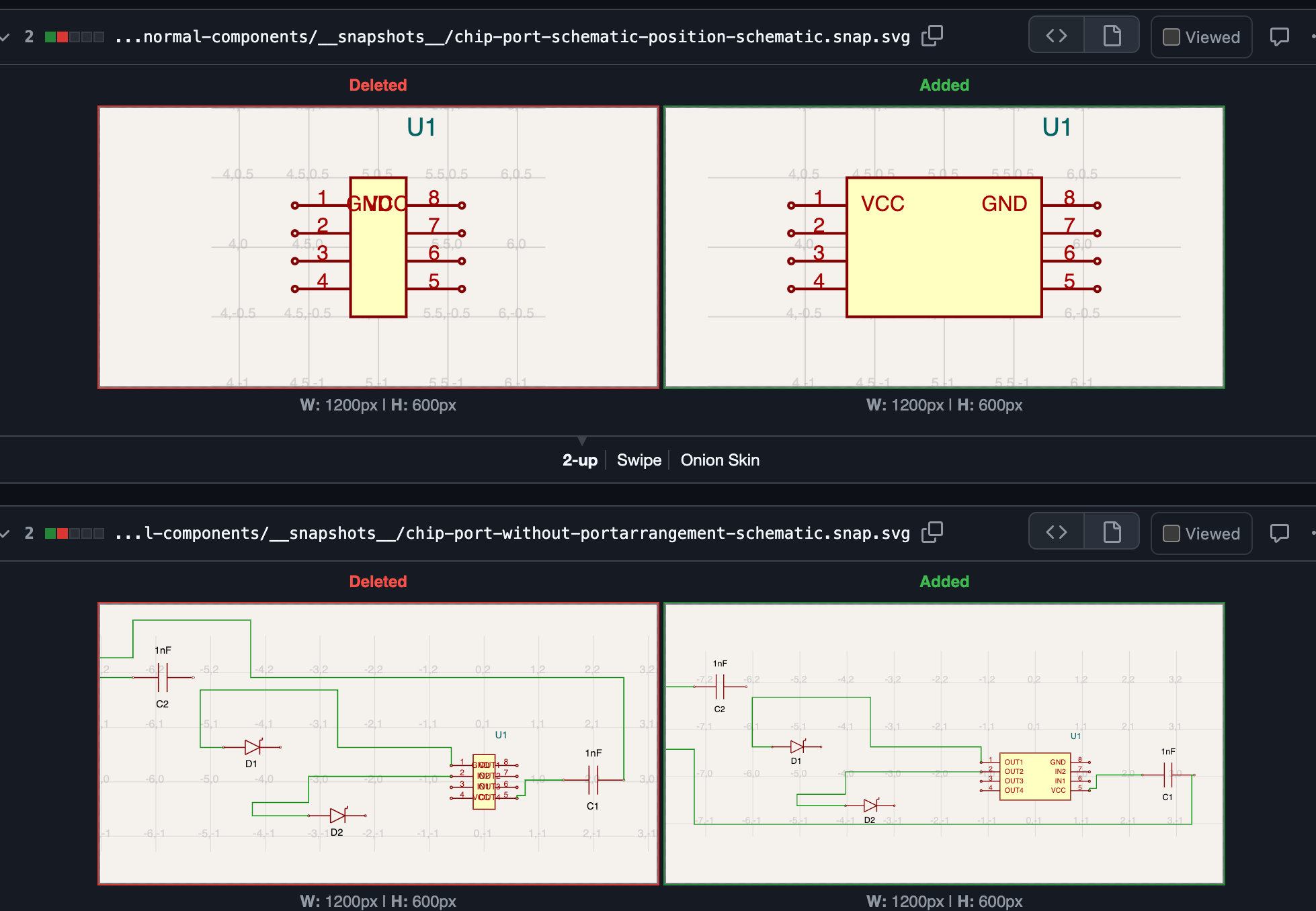This screenshot has width=1316, height=911.
Task: Collapse the chip-port-without-portarrangement file diff
Action: coord(5,533)
